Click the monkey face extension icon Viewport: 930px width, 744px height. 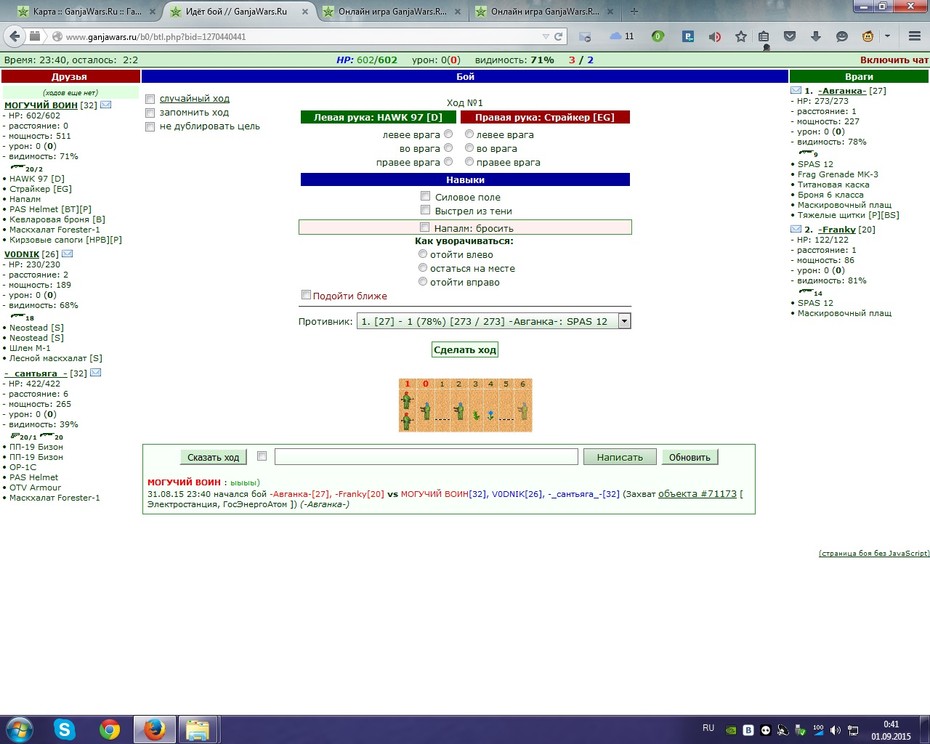[868, 36]
